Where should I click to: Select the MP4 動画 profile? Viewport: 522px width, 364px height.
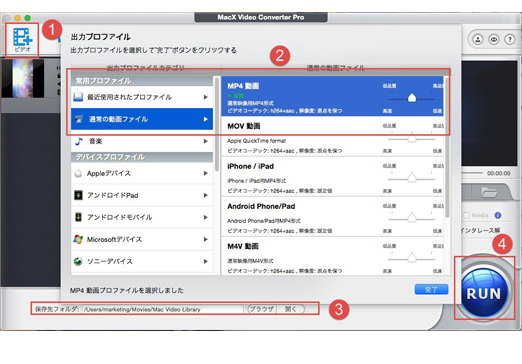pyautogui.click(x=332, y=96)
